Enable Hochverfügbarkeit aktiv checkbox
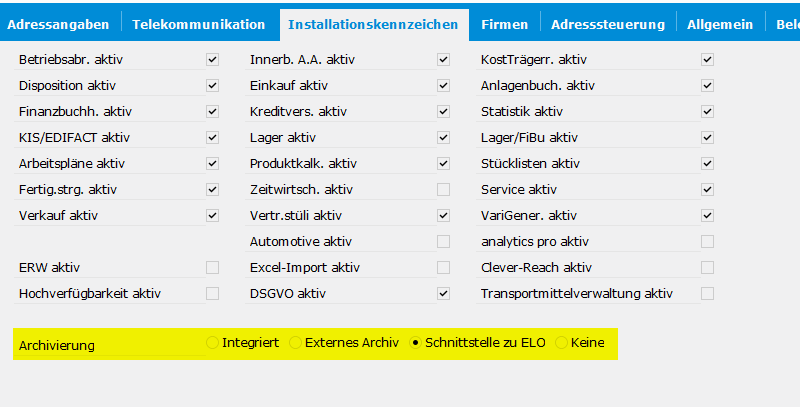The width and height of the screenshot is (800, 407). pyautogui.click(x=213, y=294)
